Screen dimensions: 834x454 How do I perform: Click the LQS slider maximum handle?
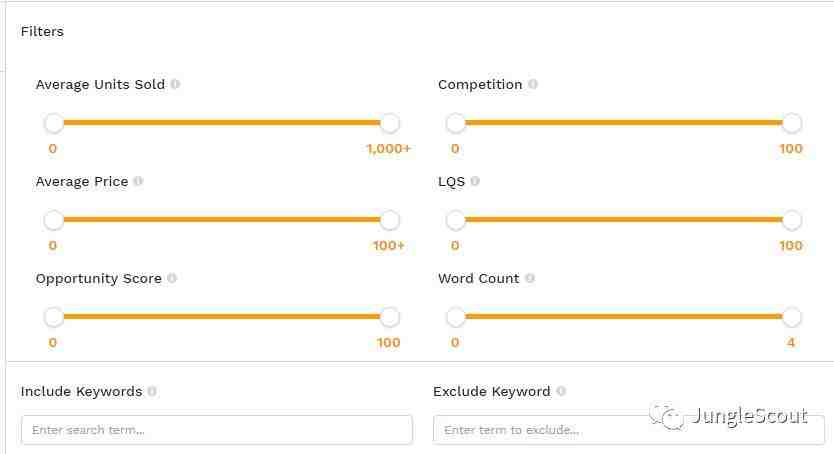coord(792,220)
